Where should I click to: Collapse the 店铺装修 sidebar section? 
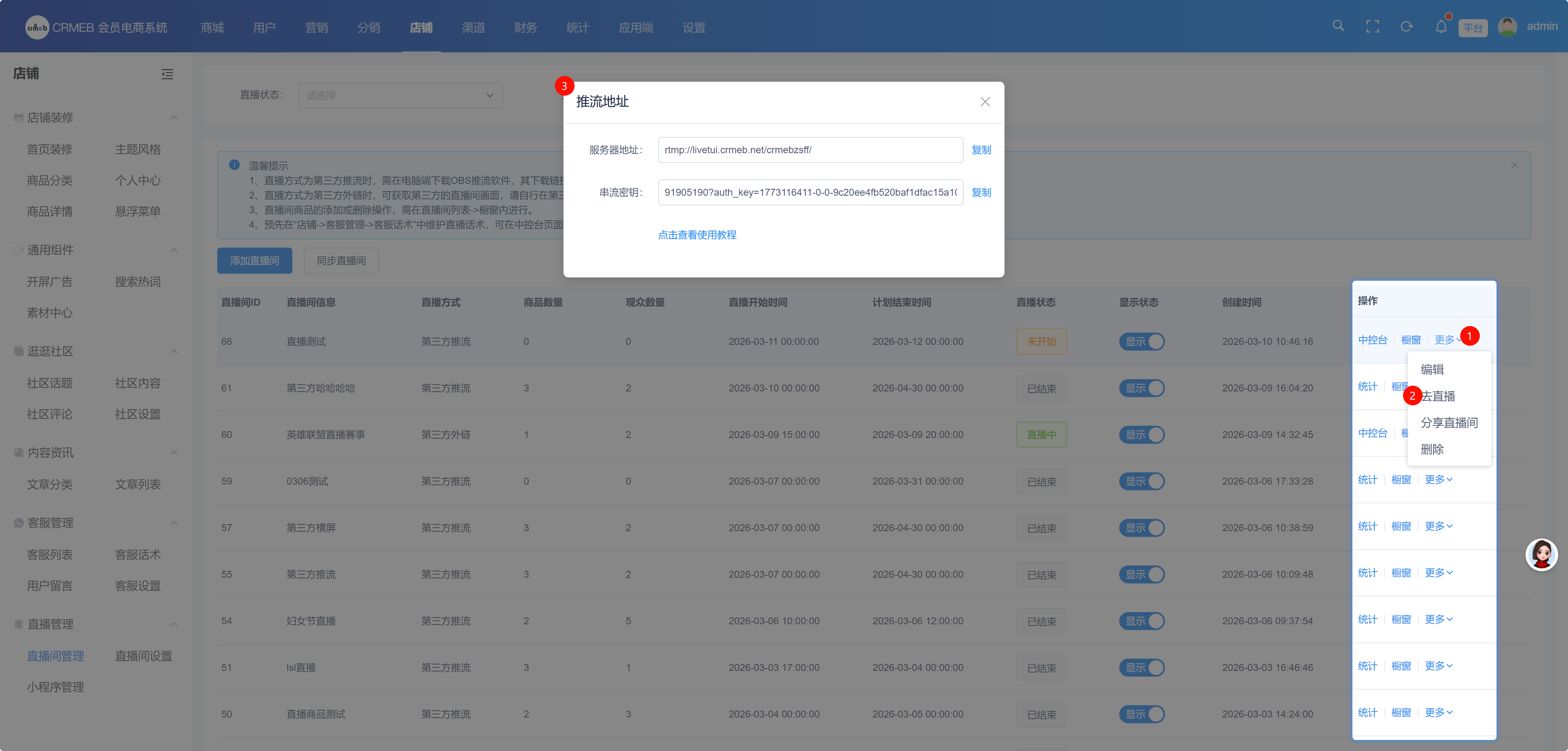tap(174, 118)
